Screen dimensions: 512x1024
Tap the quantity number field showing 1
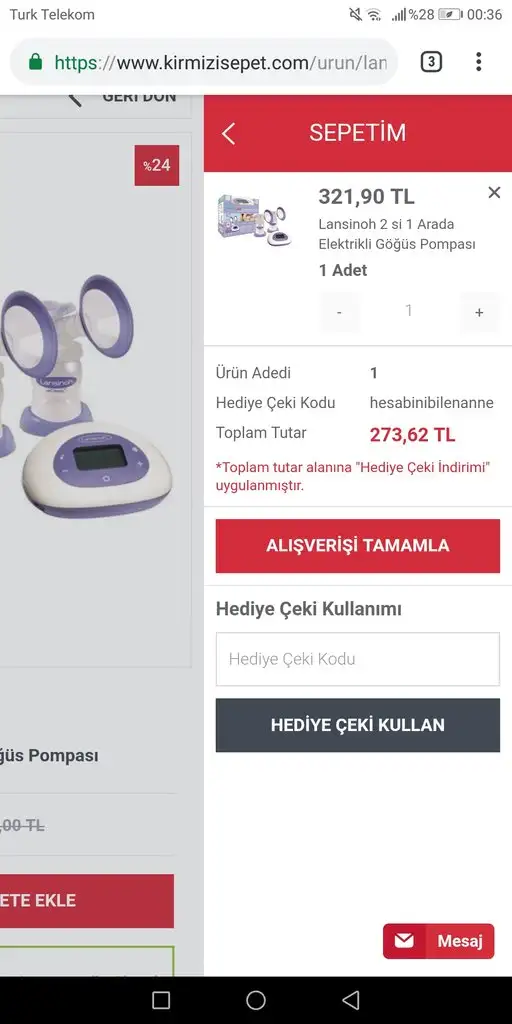[x=409, y=311]
